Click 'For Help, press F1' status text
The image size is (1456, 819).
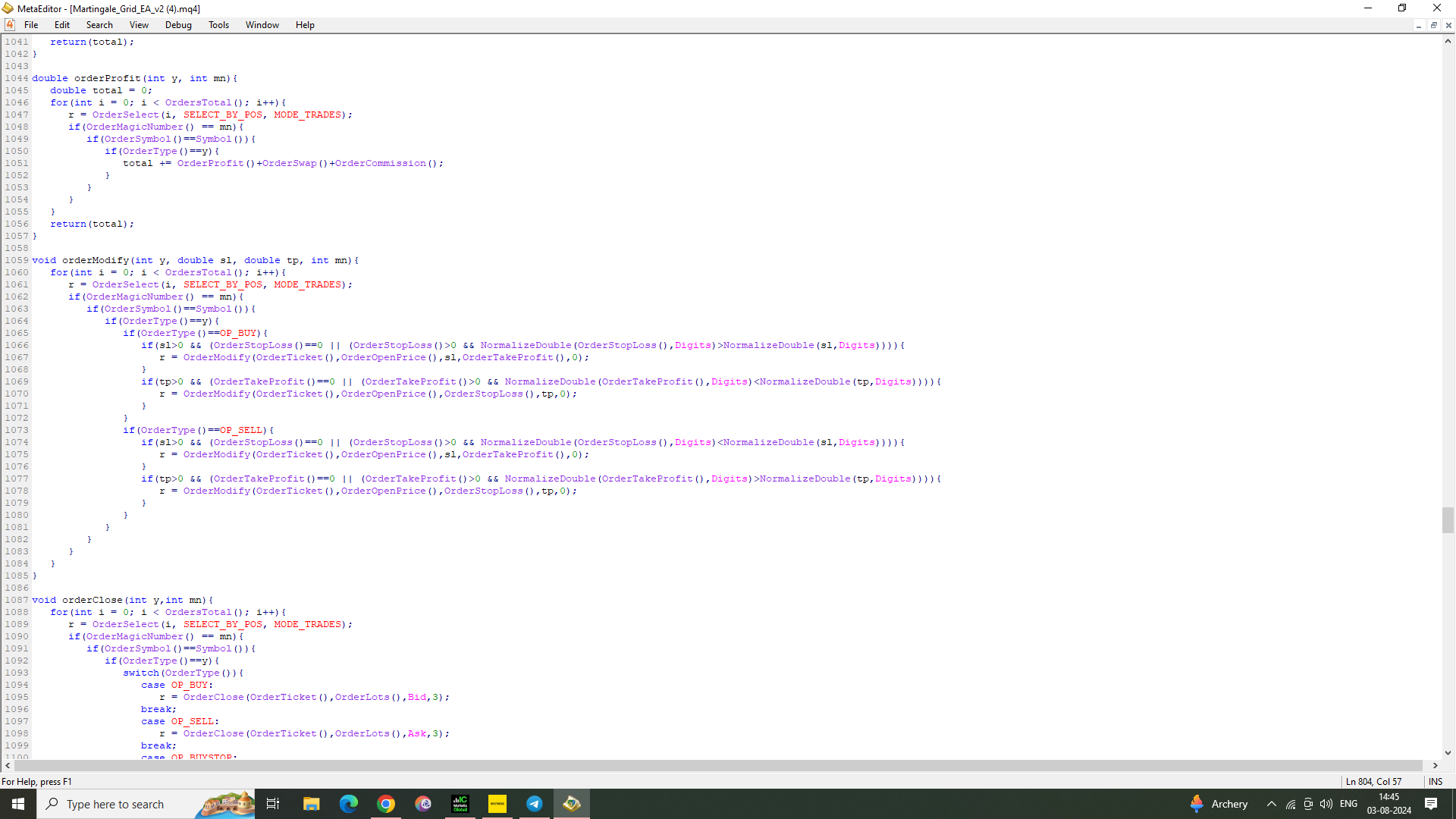tap(36, 782)
